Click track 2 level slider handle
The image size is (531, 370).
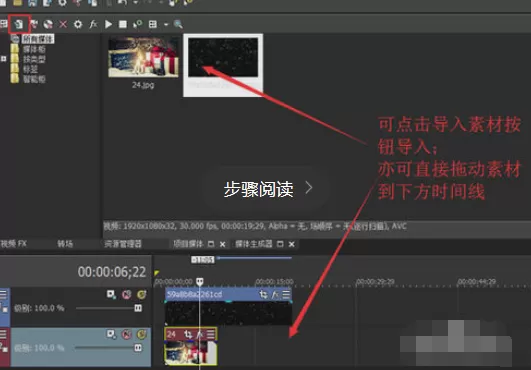point(138,348)
